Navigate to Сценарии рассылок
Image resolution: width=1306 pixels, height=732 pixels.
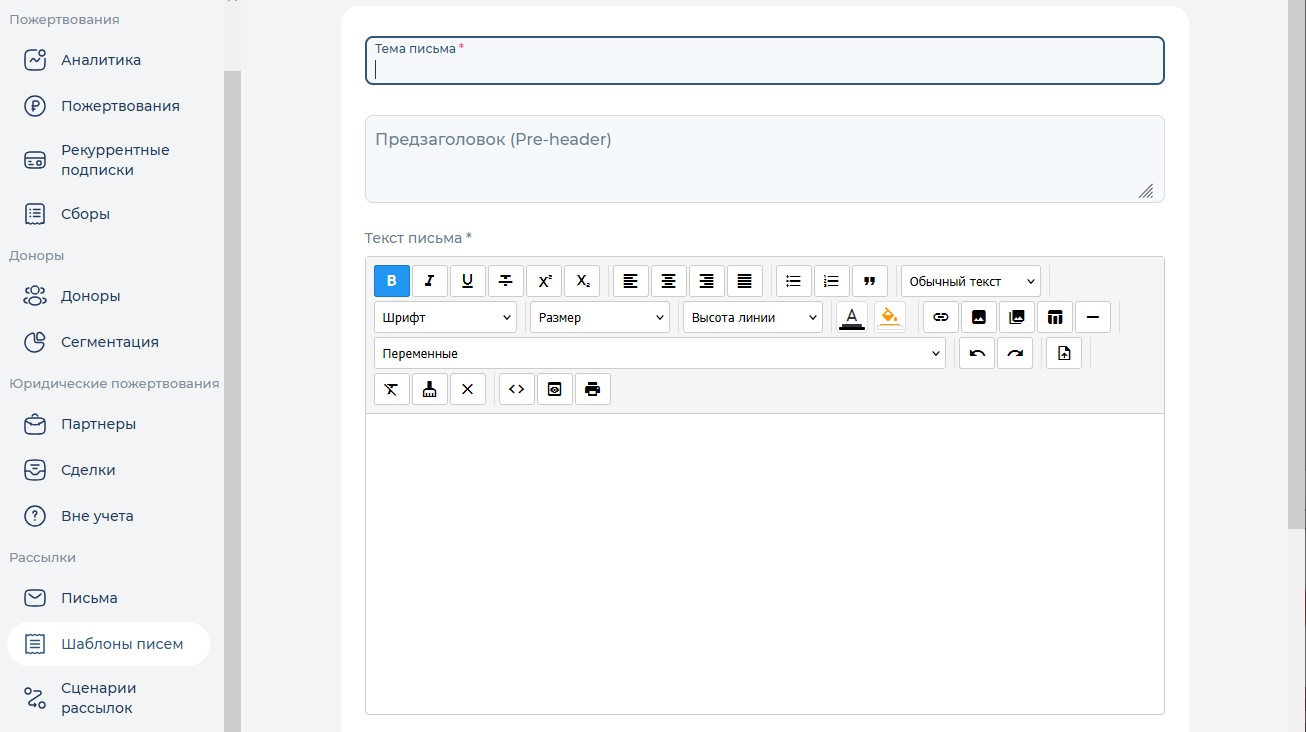98,698
